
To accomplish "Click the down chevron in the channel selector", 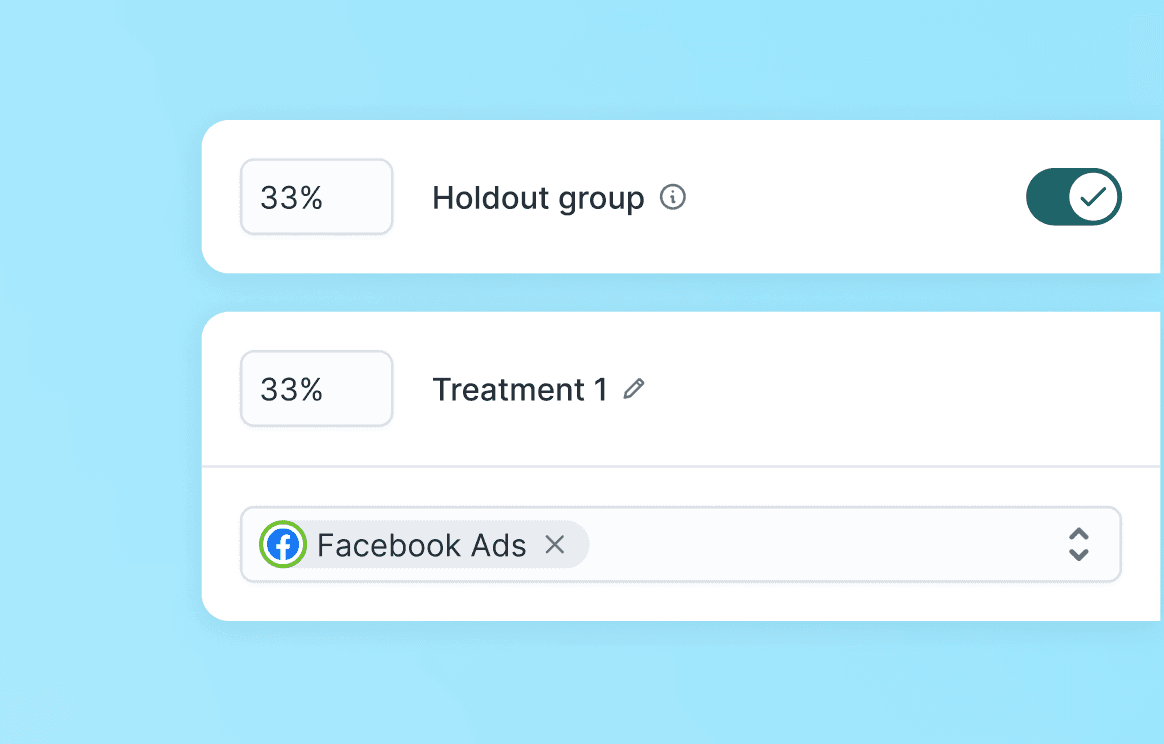I will click(x=1078, y=554).
